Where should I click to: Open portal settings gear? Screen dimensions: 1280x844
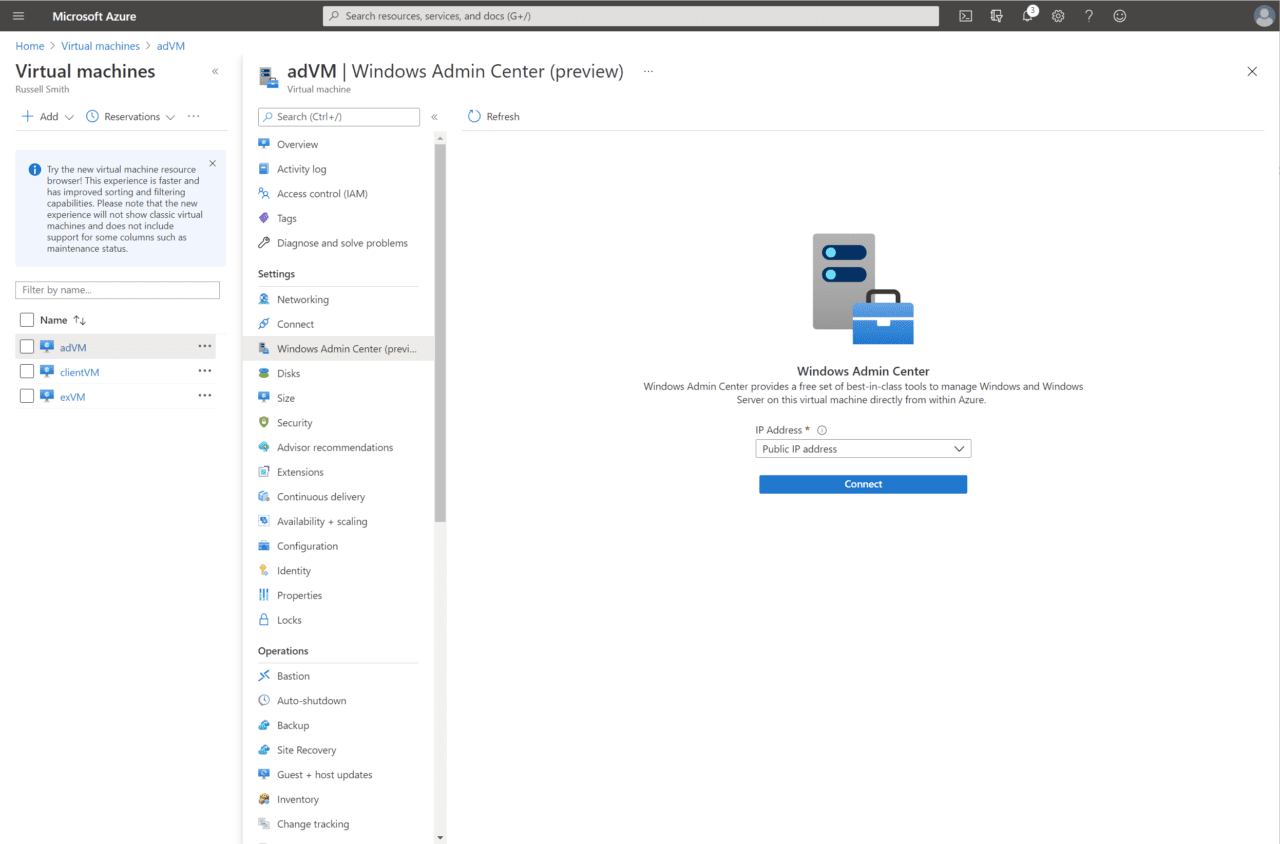point(1058,16)
